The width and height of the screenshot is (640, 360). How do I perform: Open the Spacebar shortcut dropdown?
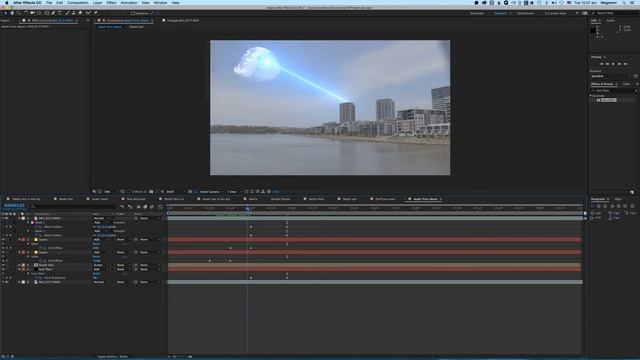click(611, 76)
